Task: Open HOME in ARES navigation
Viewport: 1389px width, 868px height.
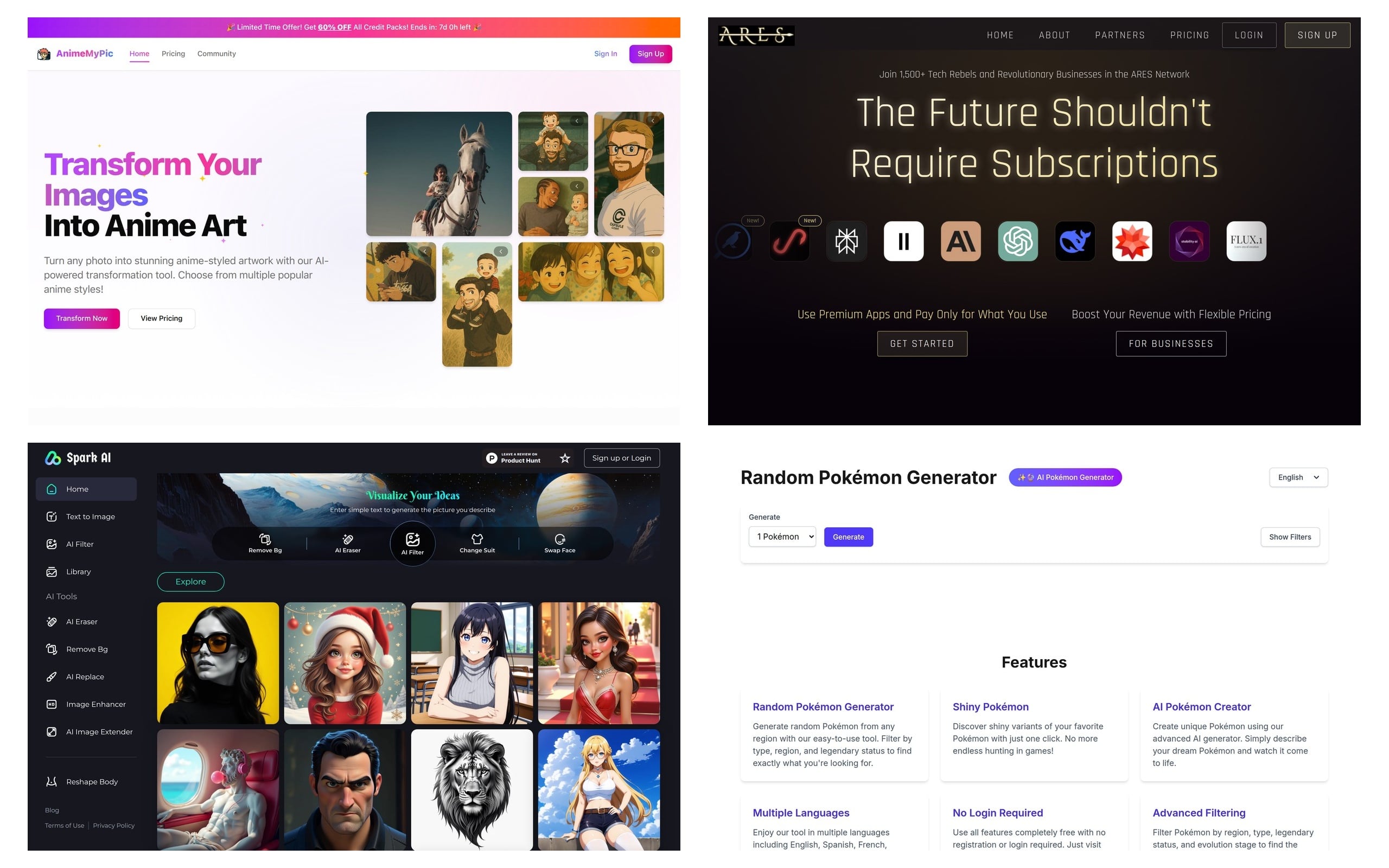Action: [1001, 36]
